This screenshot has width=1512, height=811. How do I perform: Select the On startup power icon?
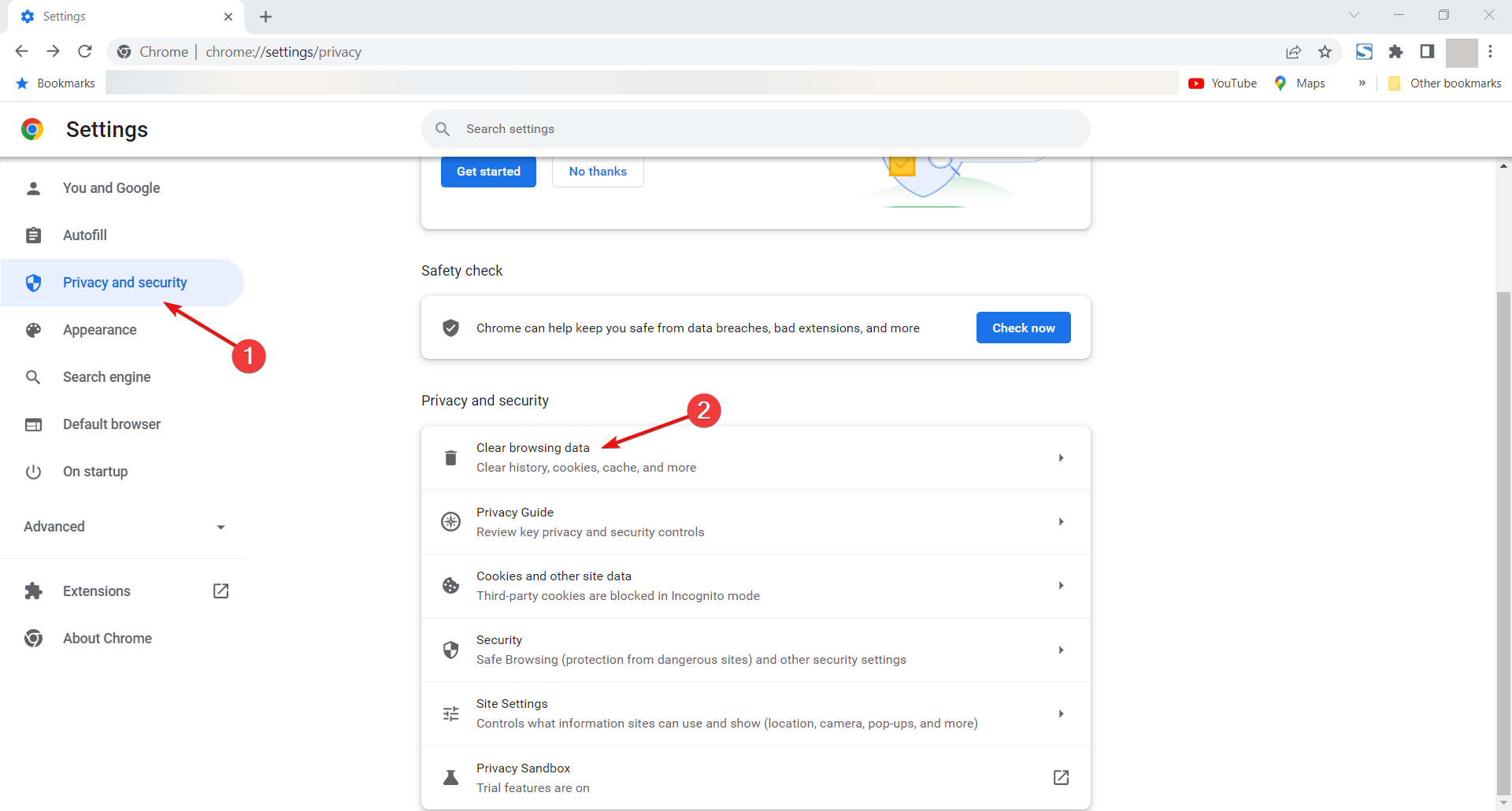click(x=33, y=472)
